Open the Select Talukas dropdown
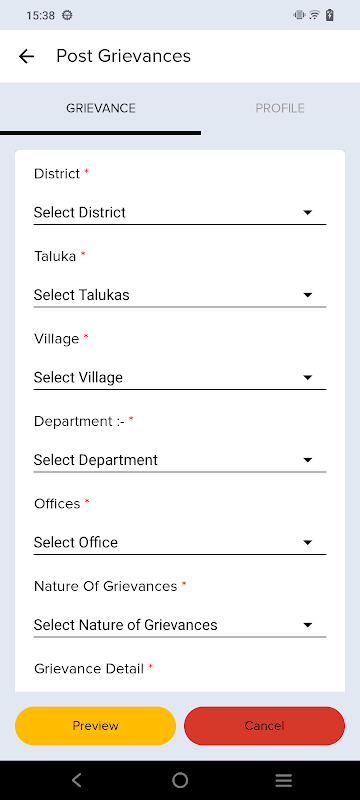Viewport: 360px width, 800px height. tap(179, 295)
